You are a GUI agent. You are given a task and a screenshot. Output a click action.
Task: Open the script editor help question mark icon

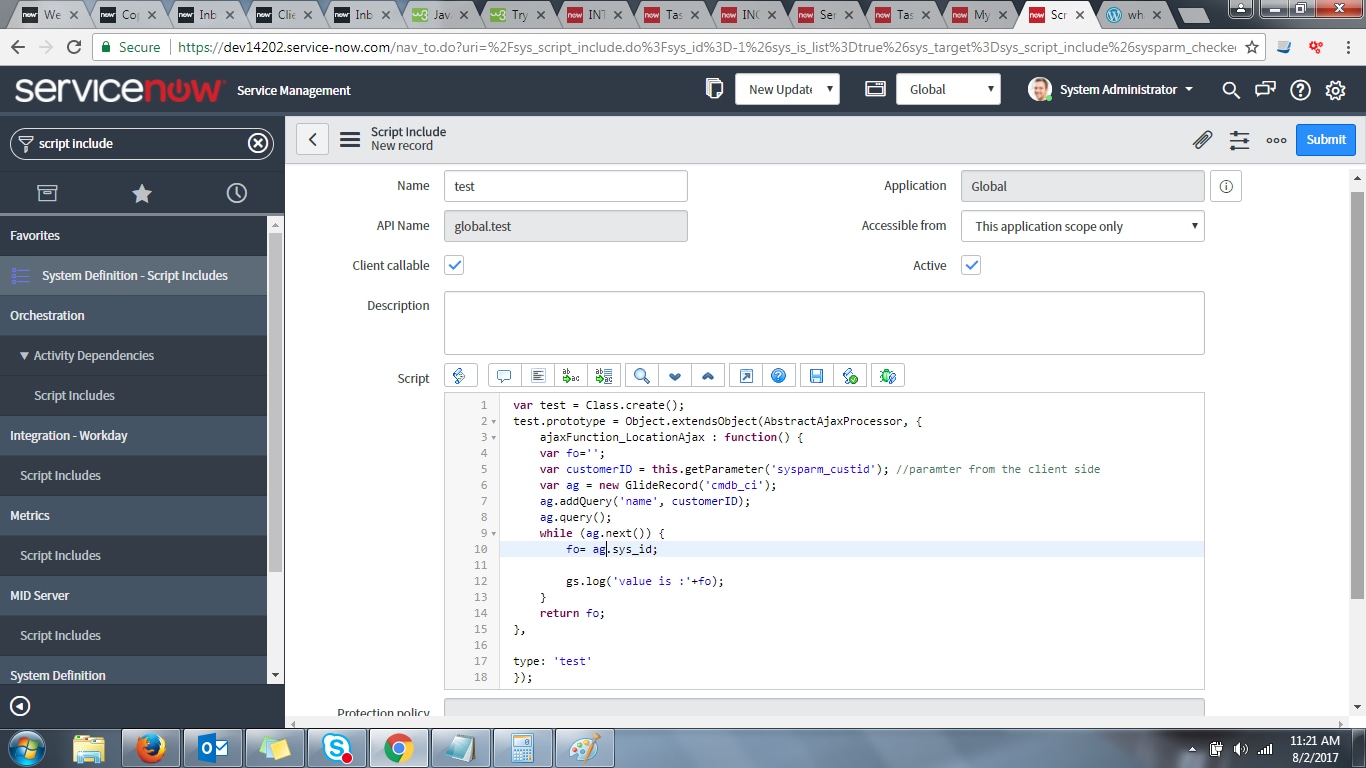778,376
